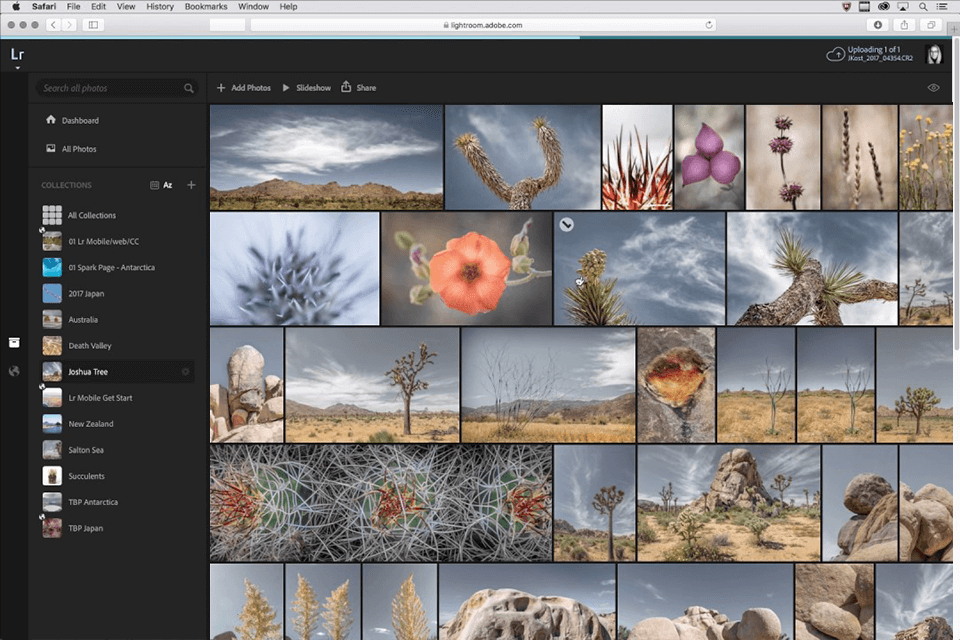The height and width of the screenshot is (640, 960).
Task: Open the 2017 Japan collection
Action: (x=73, y=293)
